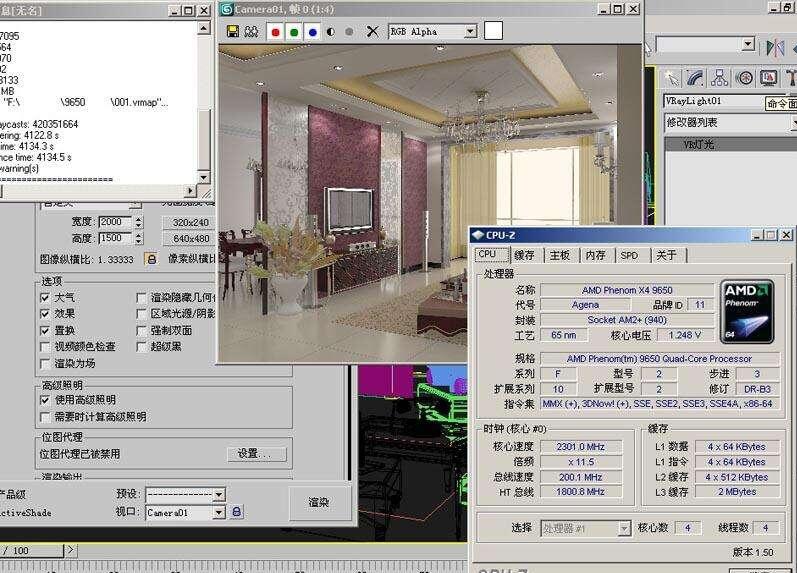Open the Display panel icon

tap(769, 78)
